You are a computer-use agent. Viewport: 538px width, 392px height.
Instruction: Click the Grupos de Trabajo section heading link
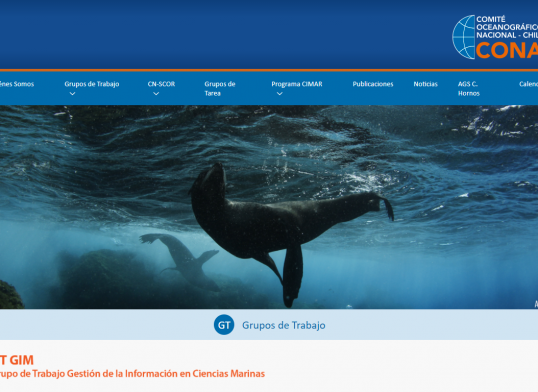pos(284,325)
